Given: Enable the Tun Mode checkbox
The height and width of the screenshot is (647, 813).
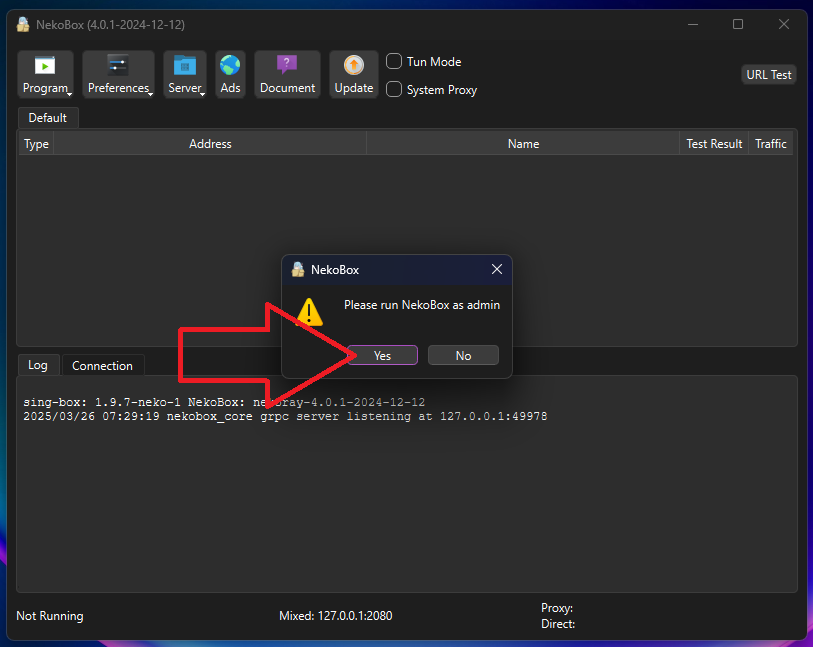Looking at the screenshot, I should (x=394, y=61).
